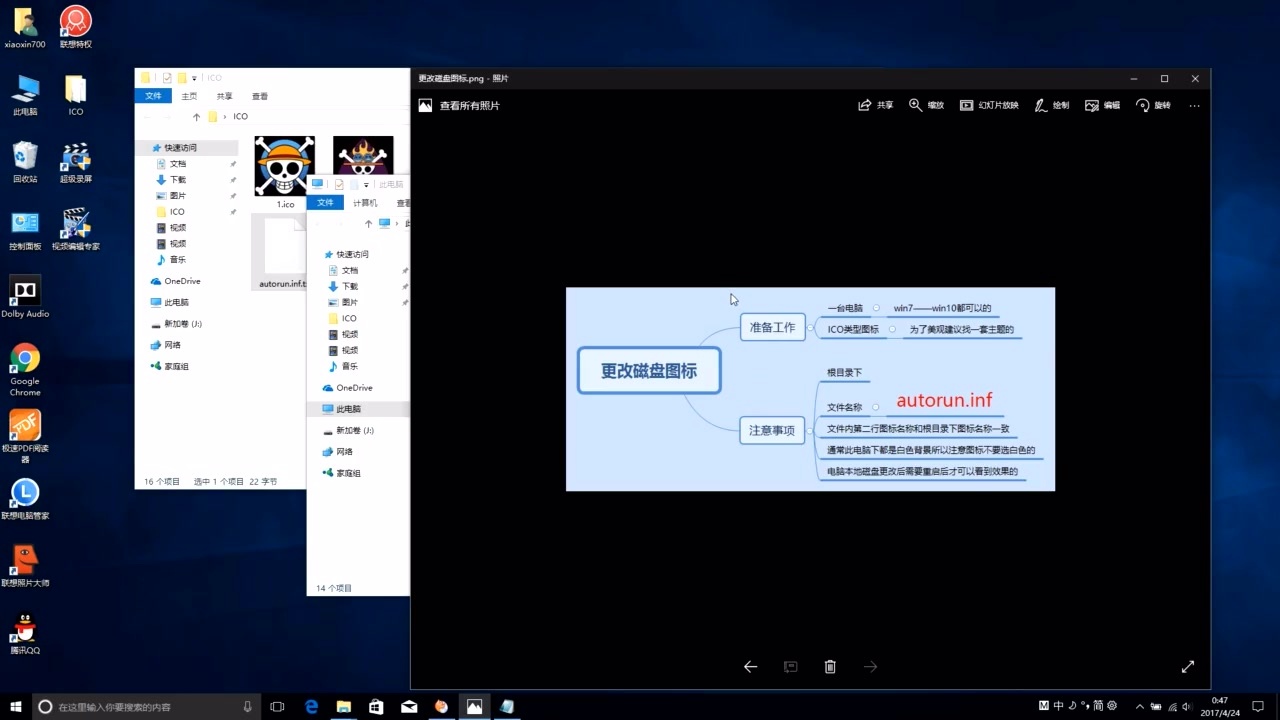The image size is (1280, 720).
Task: Click taskbar search box 在这里输入你要搜索的内容
Action: 147,706
